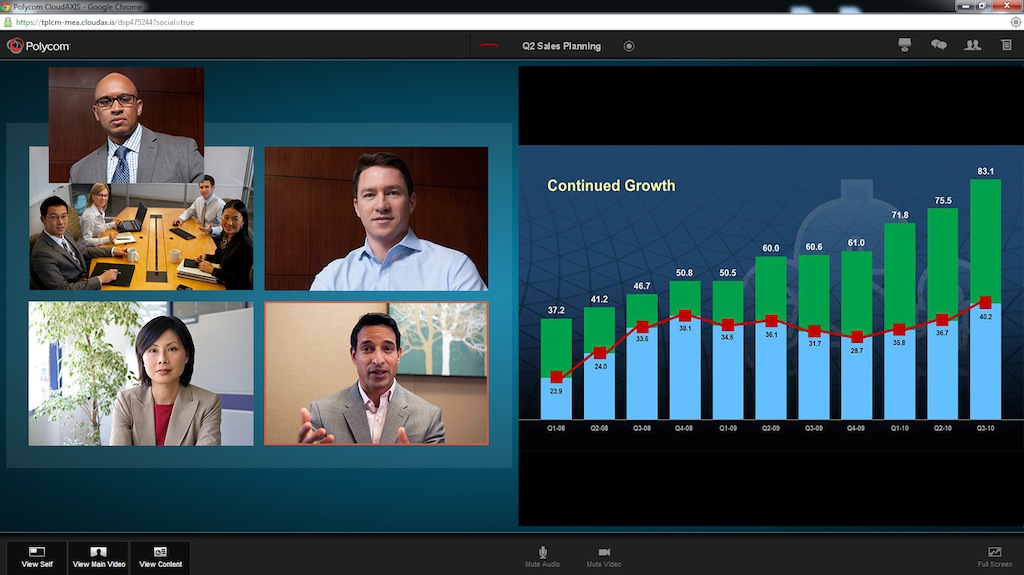Open the content sharing monitor icon
This screenshot has width=1024, height=575.
click(905, 45)
